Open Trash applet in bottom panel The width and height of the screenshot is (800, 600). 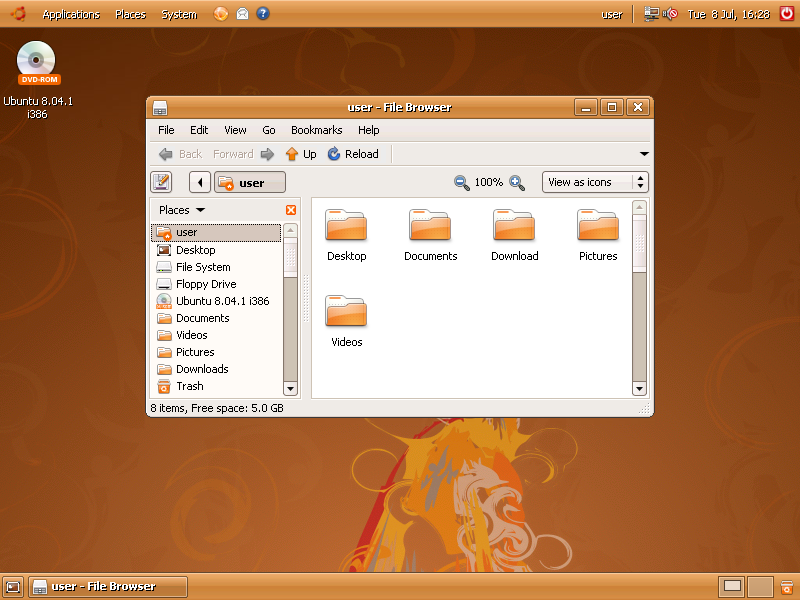coord(787,587)
